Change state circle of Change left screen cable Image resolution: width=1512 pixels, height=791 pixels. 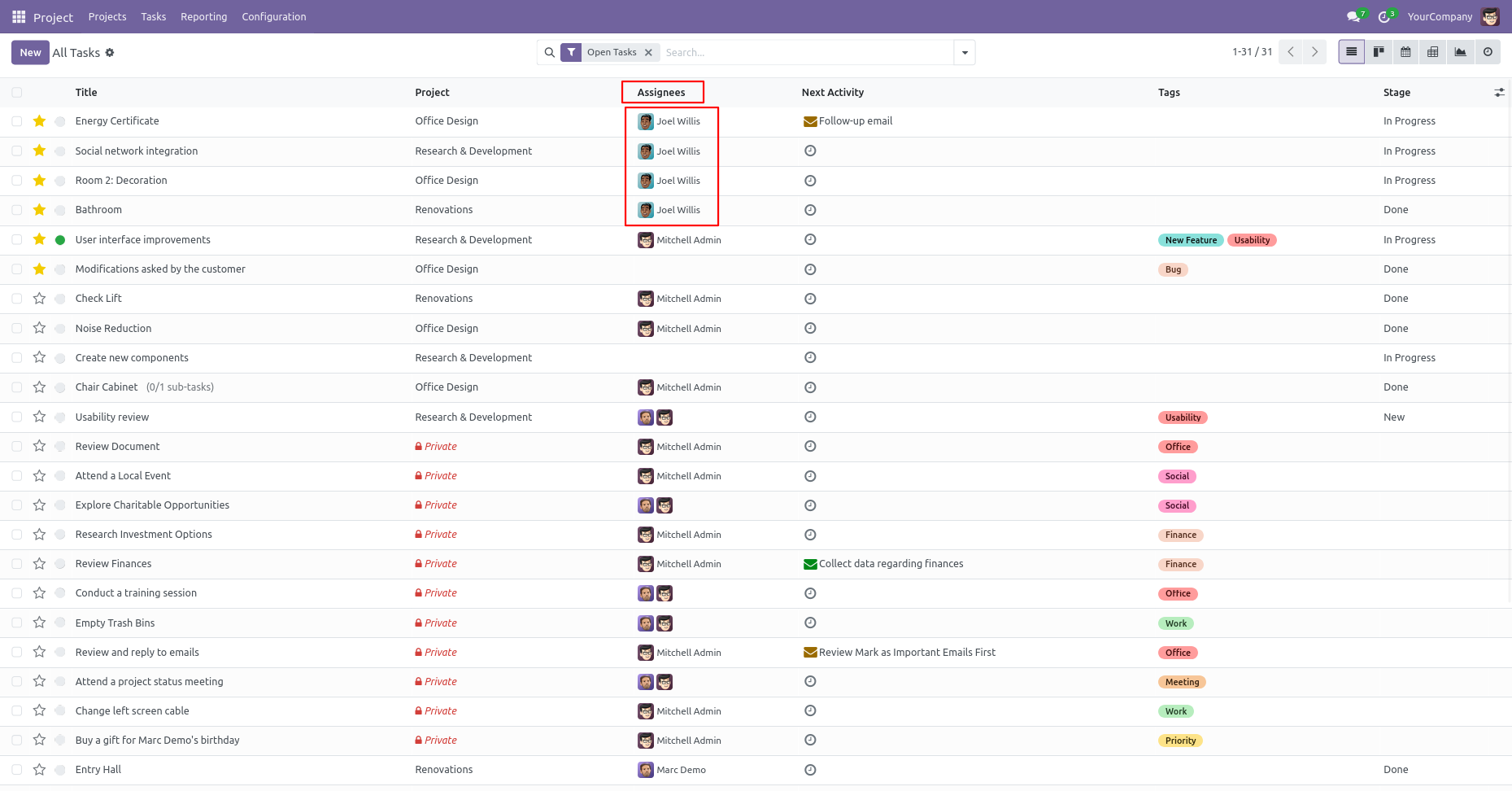[x=60, y=711]
